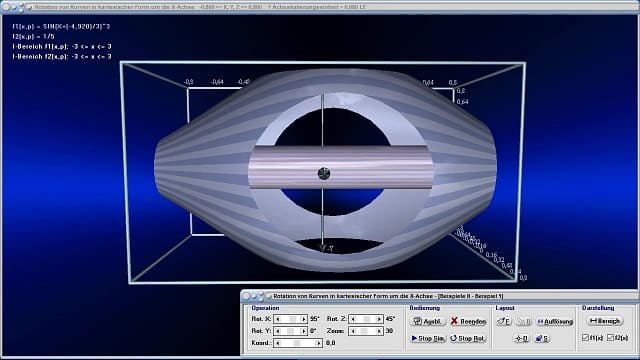
Task: Decrease Koord. with left arrow
Action: pyautogui.click(x=278, y=343)
